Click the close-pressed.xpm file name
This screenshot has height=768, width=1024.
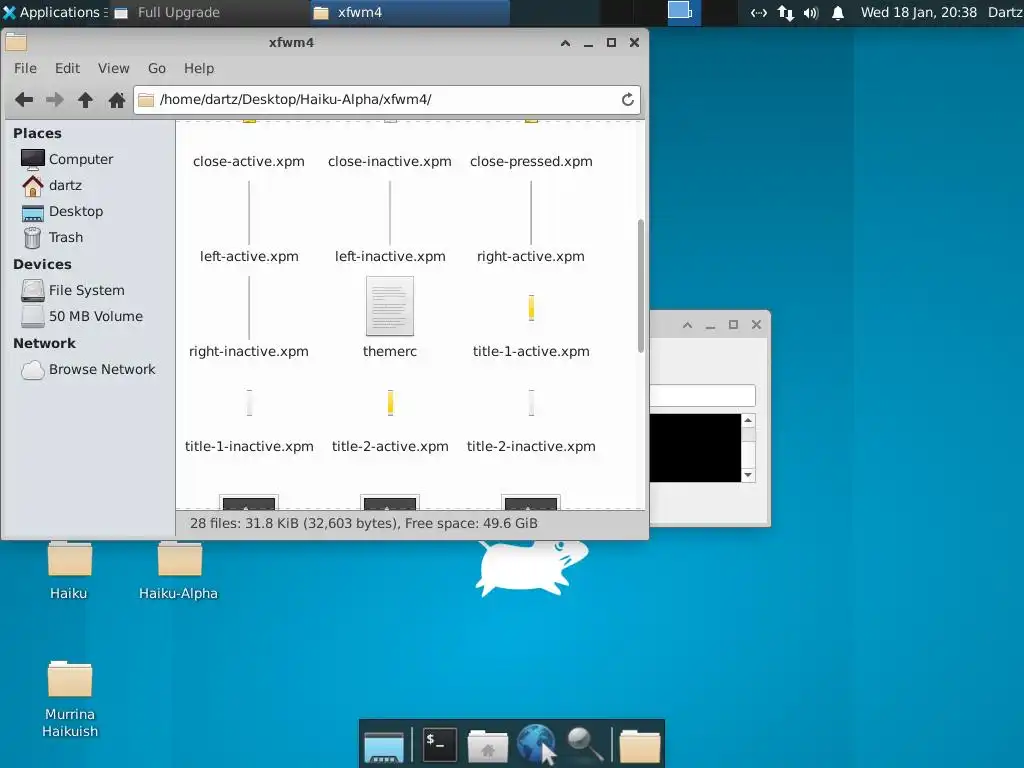click(x=531, y=161)
